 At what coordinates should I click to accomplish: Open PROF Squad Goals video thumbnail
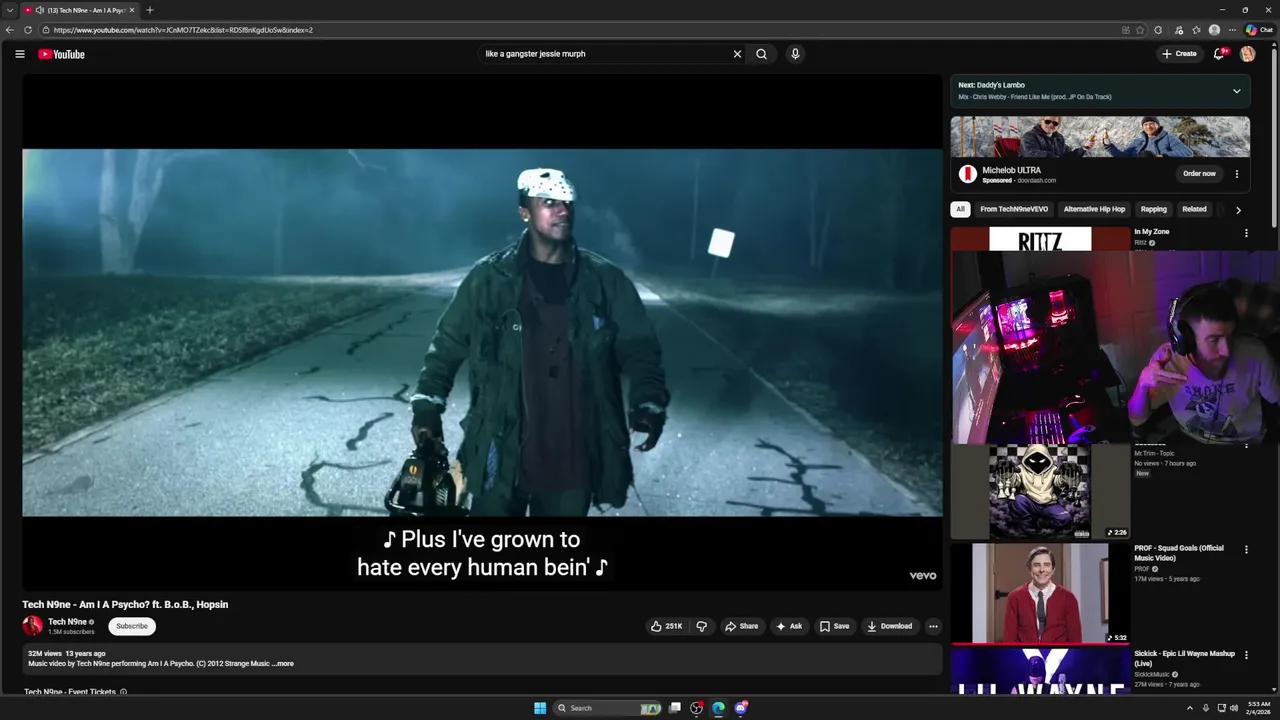1040,593
